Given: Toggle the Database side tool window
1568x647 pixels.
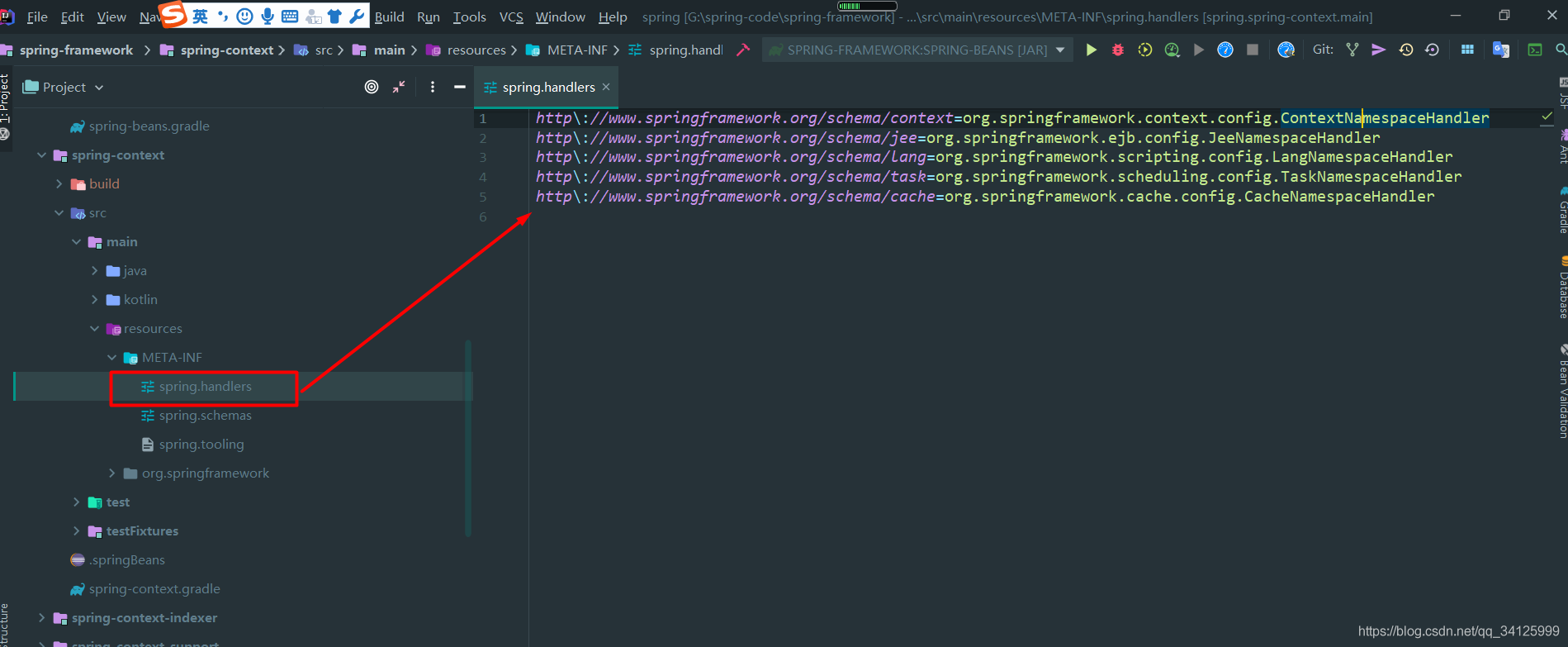Looking at the screenshot, I should coord(1562,289).
